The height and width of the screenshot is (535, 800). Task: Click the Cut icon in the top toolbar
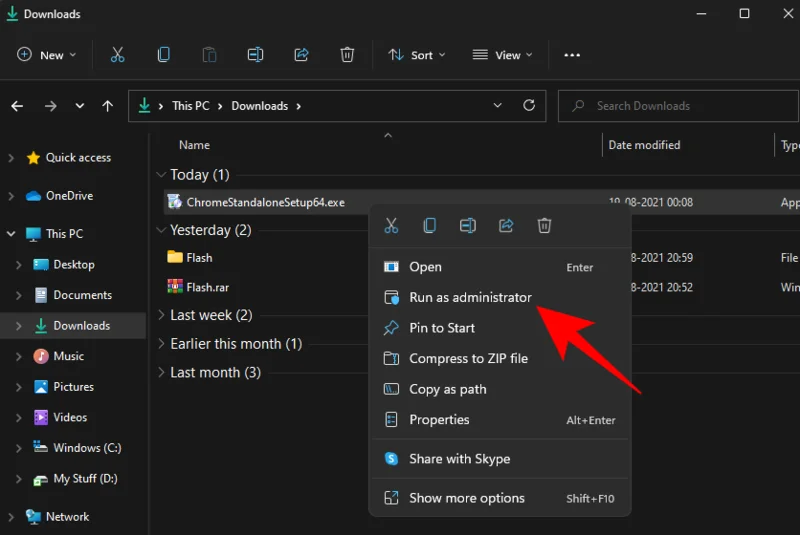117,55
